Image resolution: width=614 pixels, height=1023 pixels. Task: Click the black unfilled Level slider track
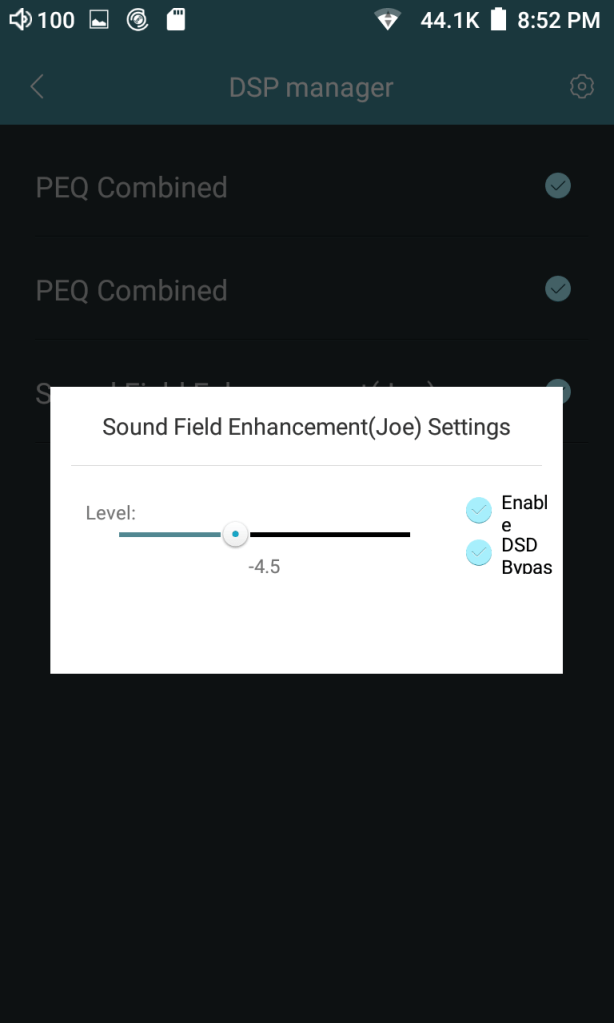tap(330, 535)
